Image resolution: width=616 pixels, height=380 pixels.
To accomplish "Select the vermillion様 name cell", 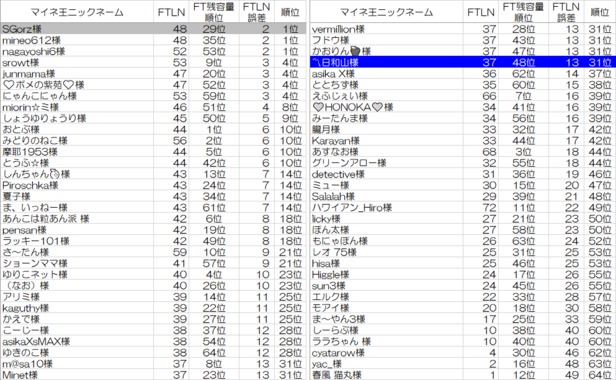I will 386,29.
